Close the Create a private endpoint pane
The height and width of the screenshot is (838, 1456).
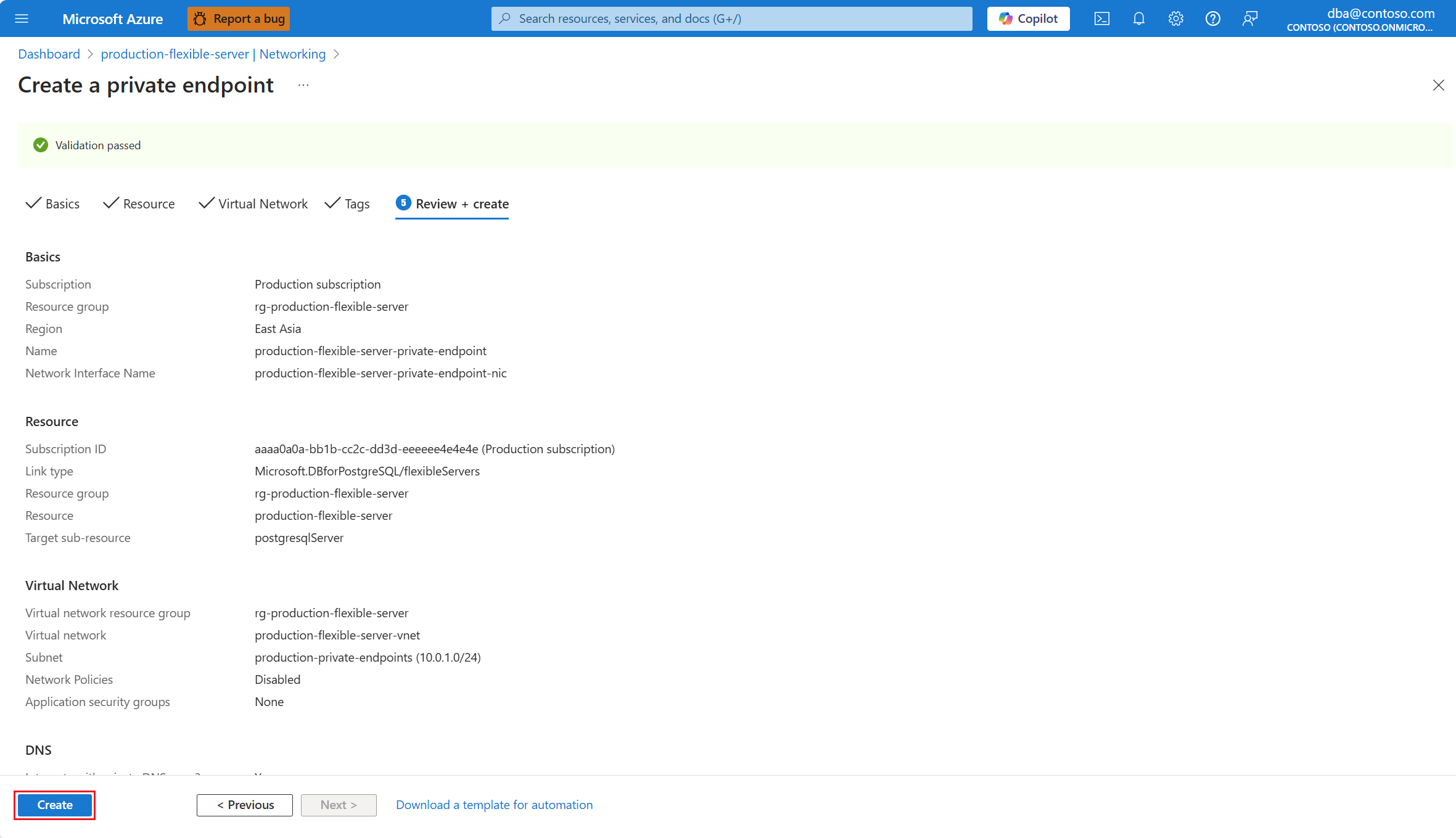pyautogui.click(x=1438, y=85)
